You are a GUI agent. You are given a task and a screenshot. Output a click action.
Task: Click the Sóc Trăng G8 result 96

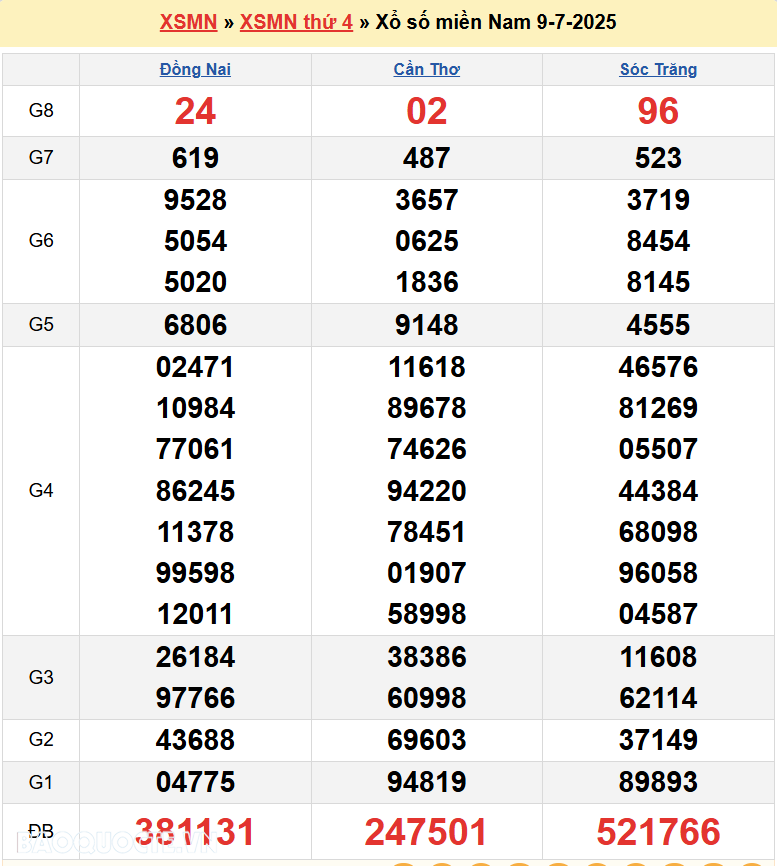pyautogui.click(x=658, y=111)
